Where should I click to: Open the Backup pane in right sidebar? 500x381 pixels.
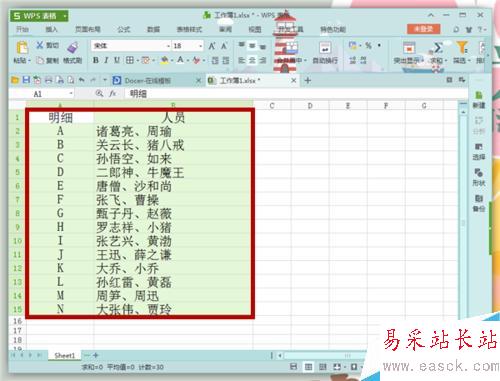tap(479, 203)
